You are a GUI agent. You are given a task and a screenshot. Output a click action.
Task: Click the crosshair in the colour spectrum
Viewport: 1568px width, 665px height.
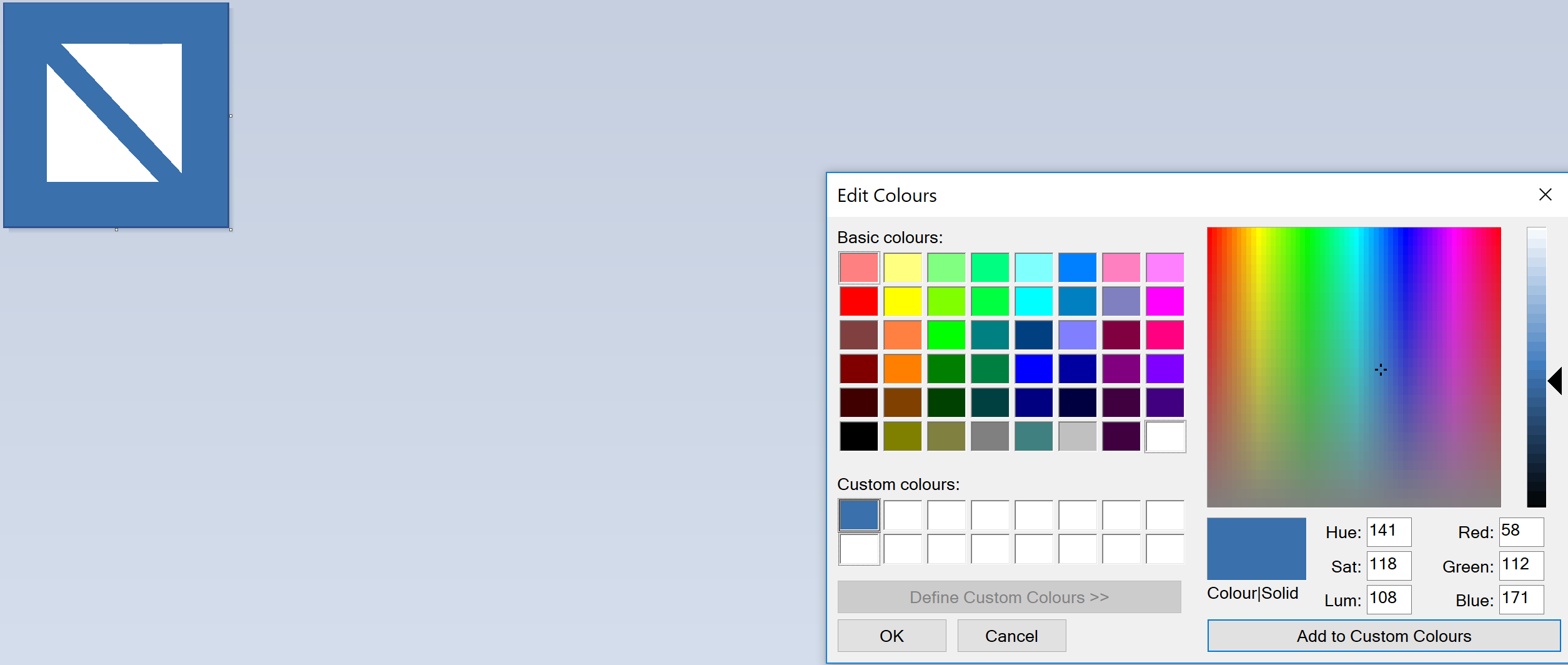pyautogui.click(x=1381, y=370)
